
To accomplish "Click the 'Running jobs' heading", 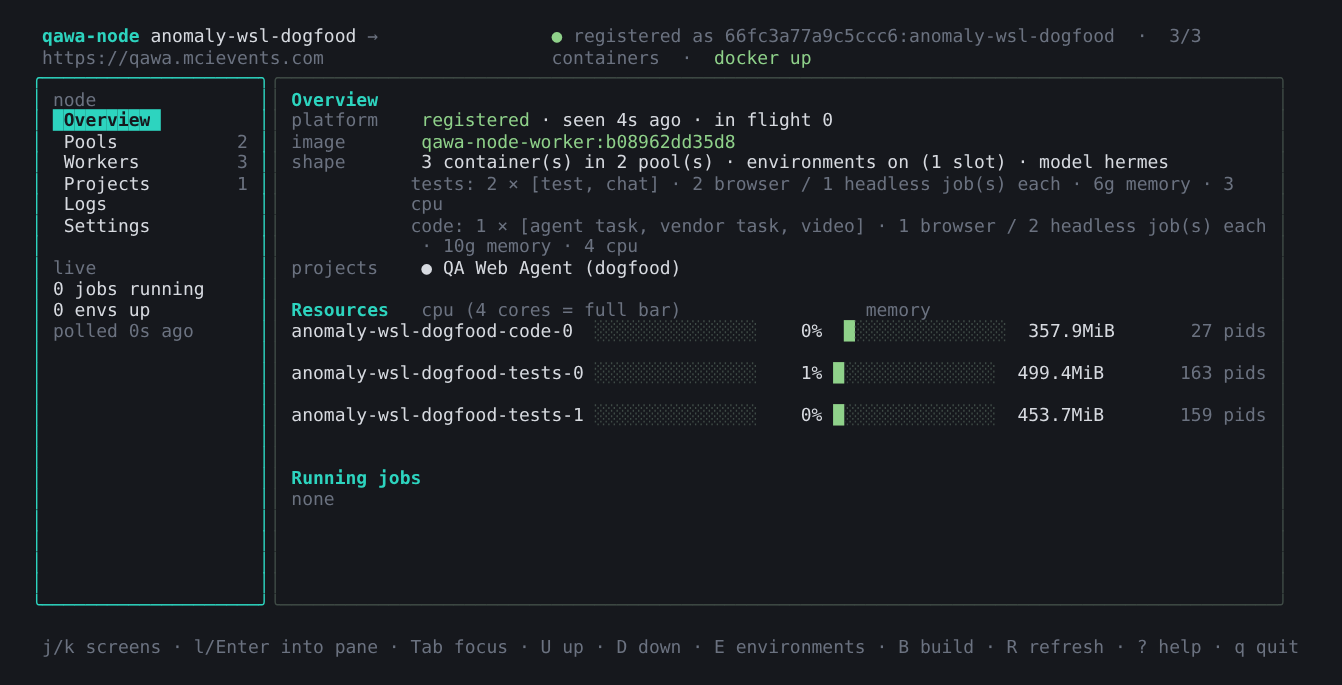I will [356, 478].
